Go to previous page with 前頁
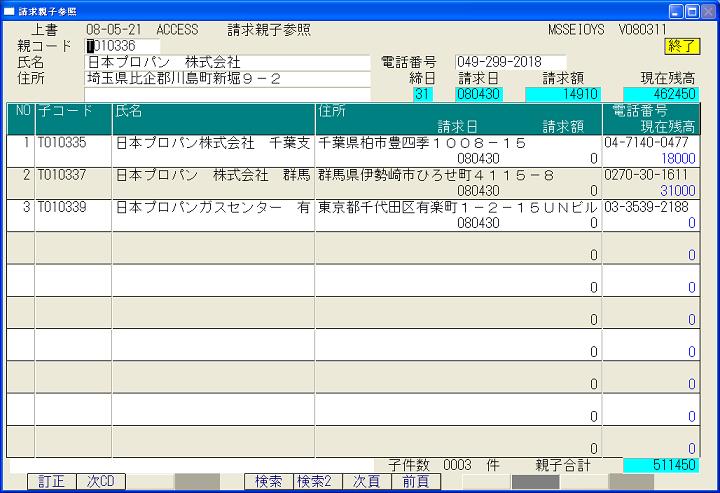Viewport: 720px width, 493px height. click(416, 482)
